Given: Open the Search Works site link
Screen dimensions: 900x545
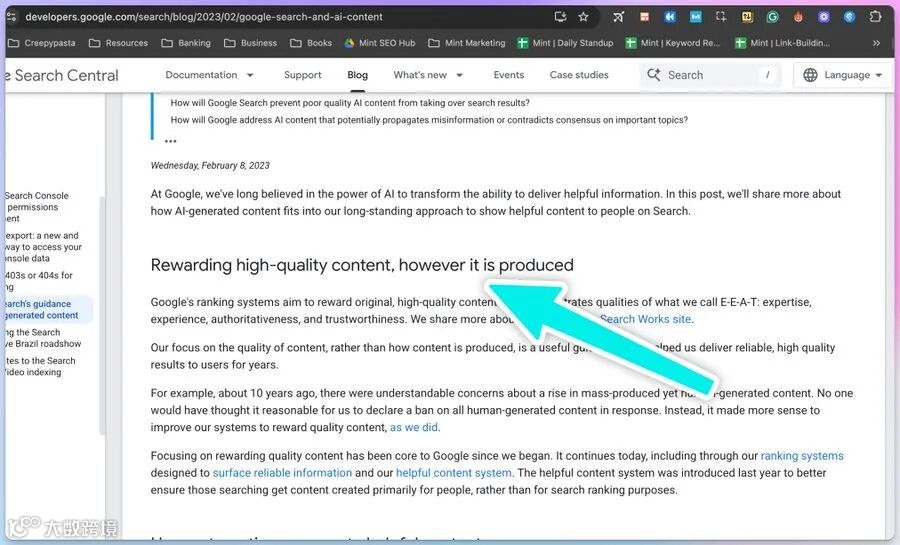Looking at the screenshot, I should click(x=645, y=319).
